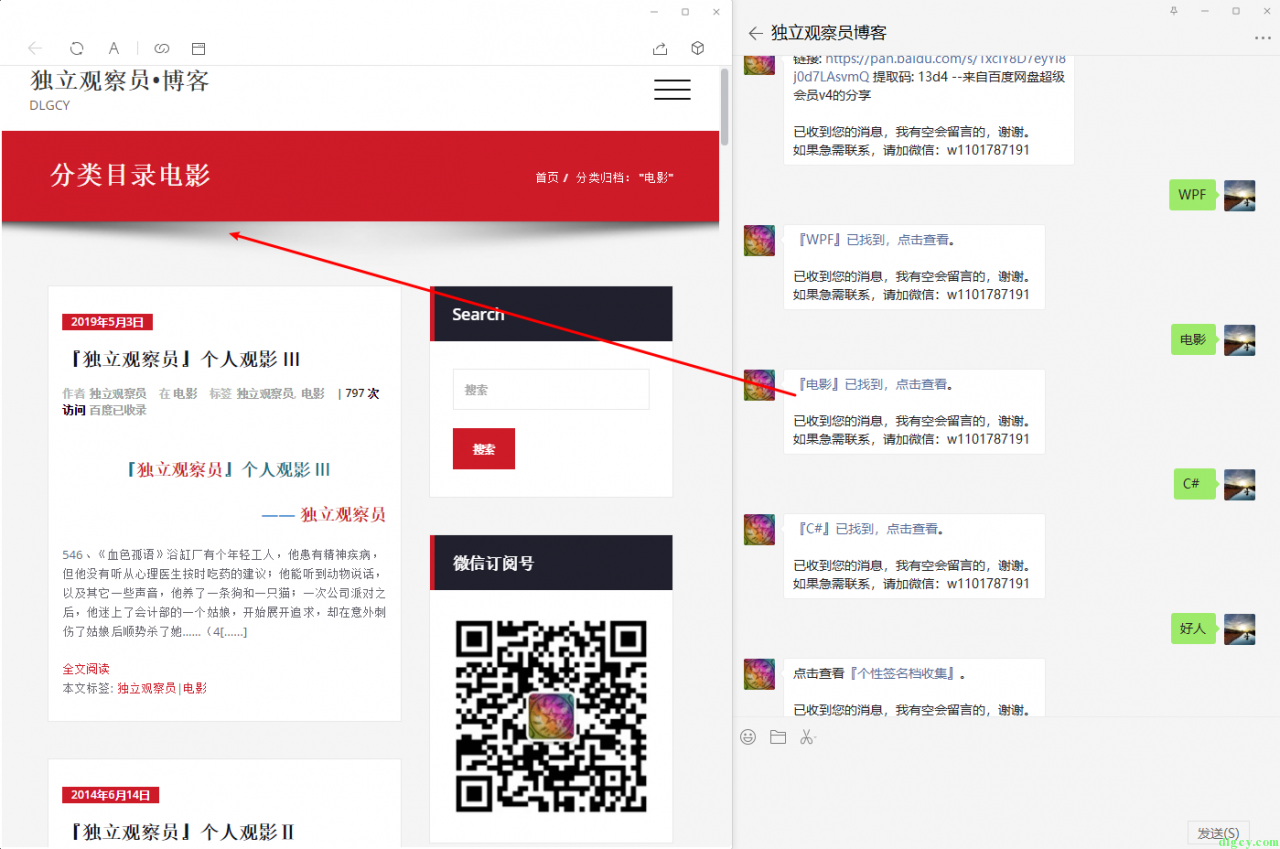Click the red 搜索 search button
Screen dimensions: 1280x849
[484, 449]
